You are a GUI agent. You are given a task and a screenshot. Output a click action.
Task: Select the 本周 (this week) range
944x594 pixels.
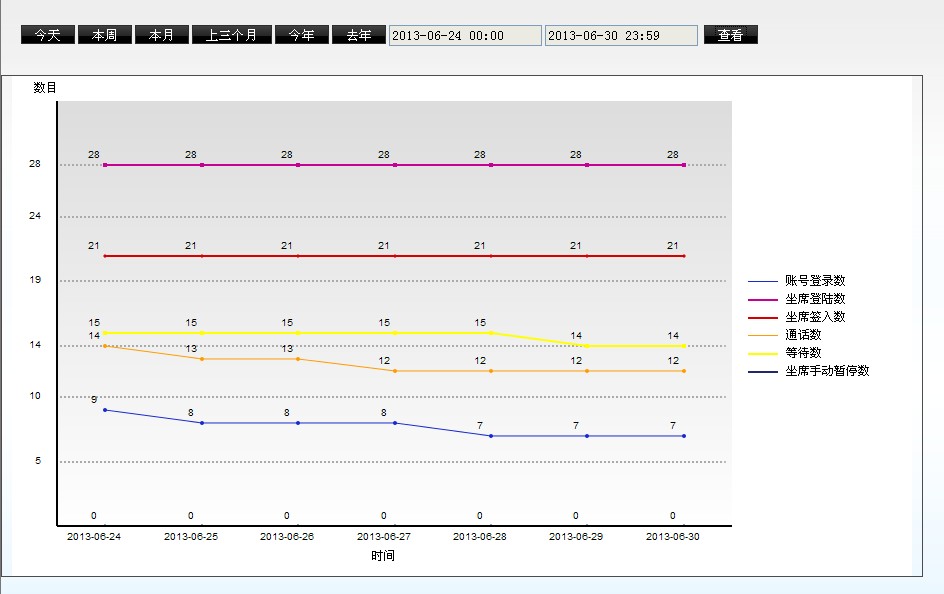click(105, 35)
